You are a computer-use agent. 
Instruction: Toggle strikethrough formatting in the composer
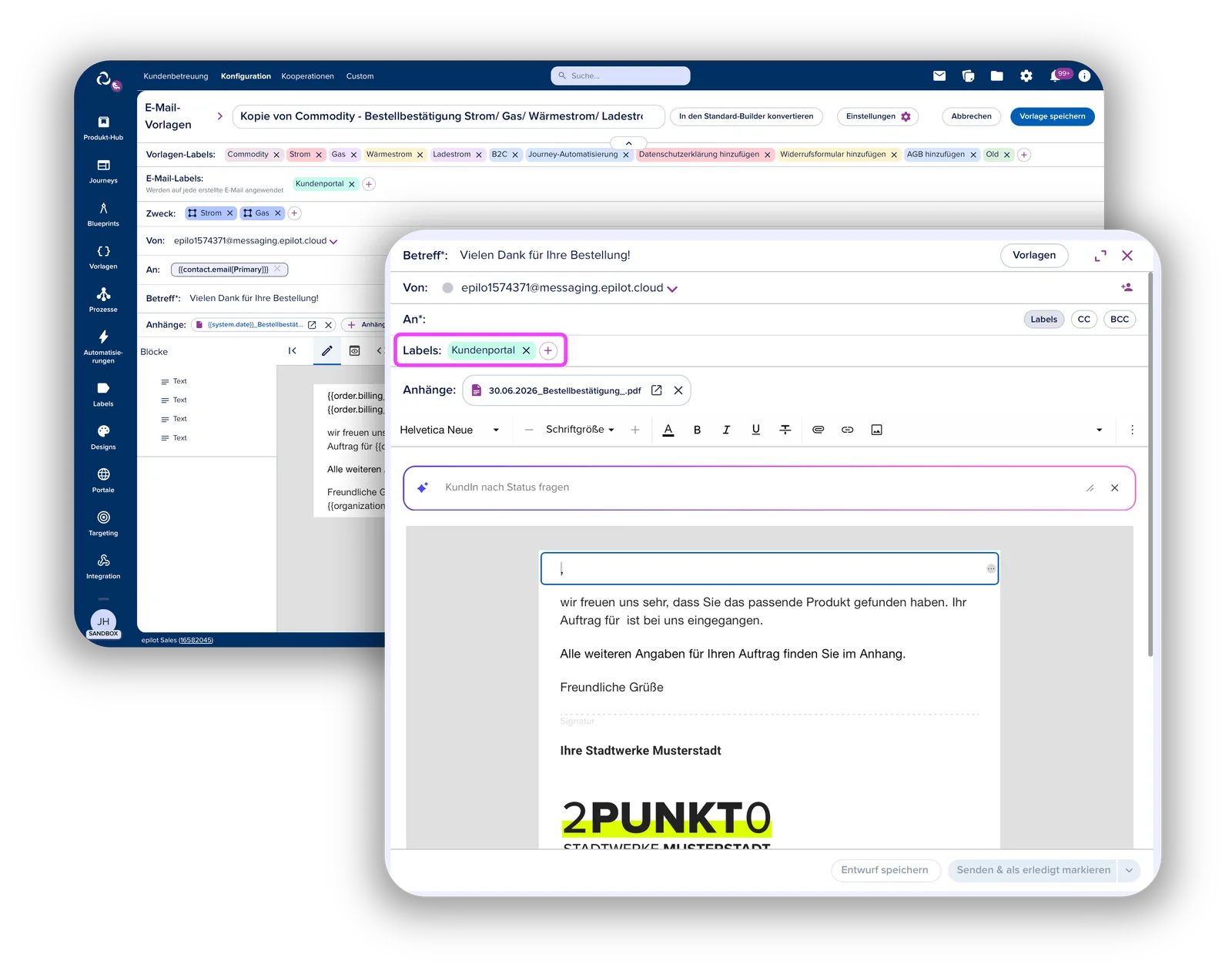tap(785, 430)
